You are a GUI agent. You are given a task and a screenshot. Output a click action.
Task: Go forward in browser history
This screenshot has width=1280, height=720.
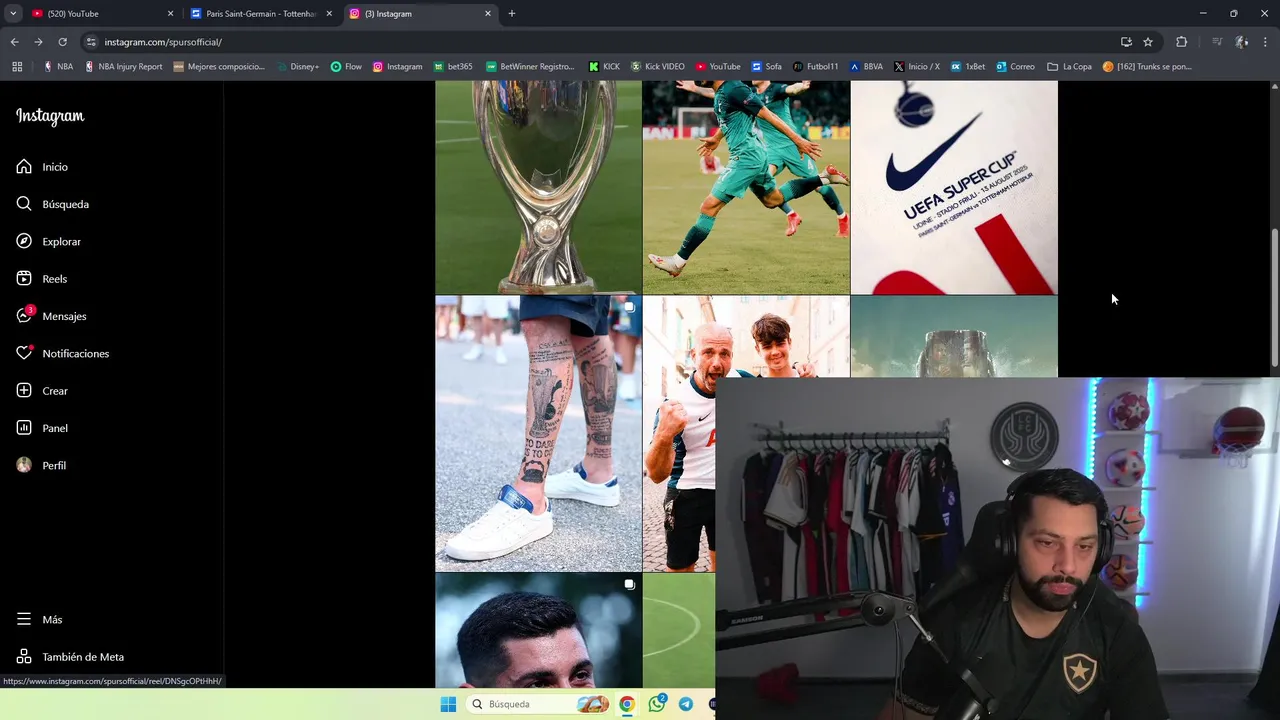(x=38, y=42)
